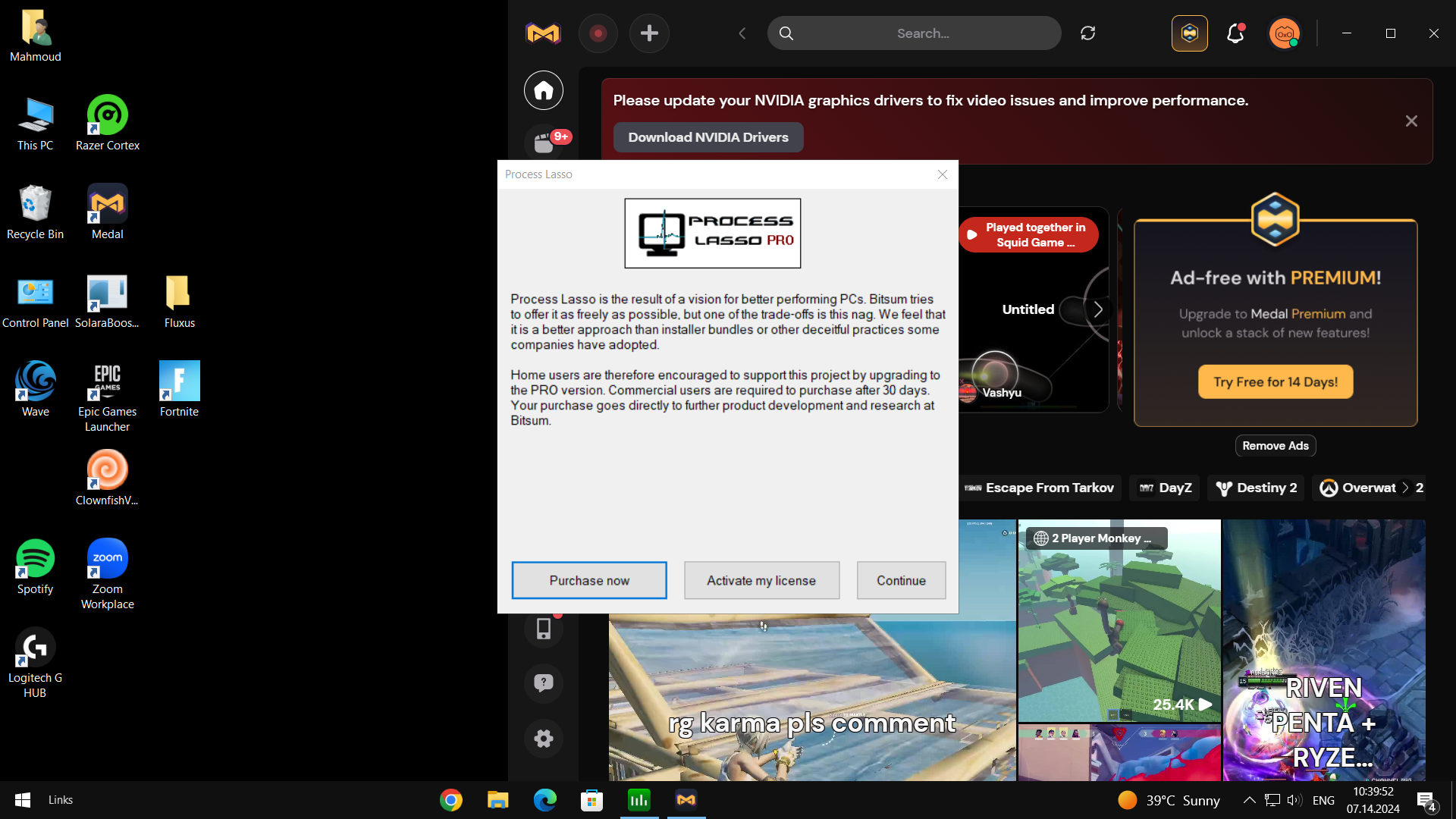Open the taskbar clock and date
The width and height of the screenshot is (1456, 819).
point(1373,800)
